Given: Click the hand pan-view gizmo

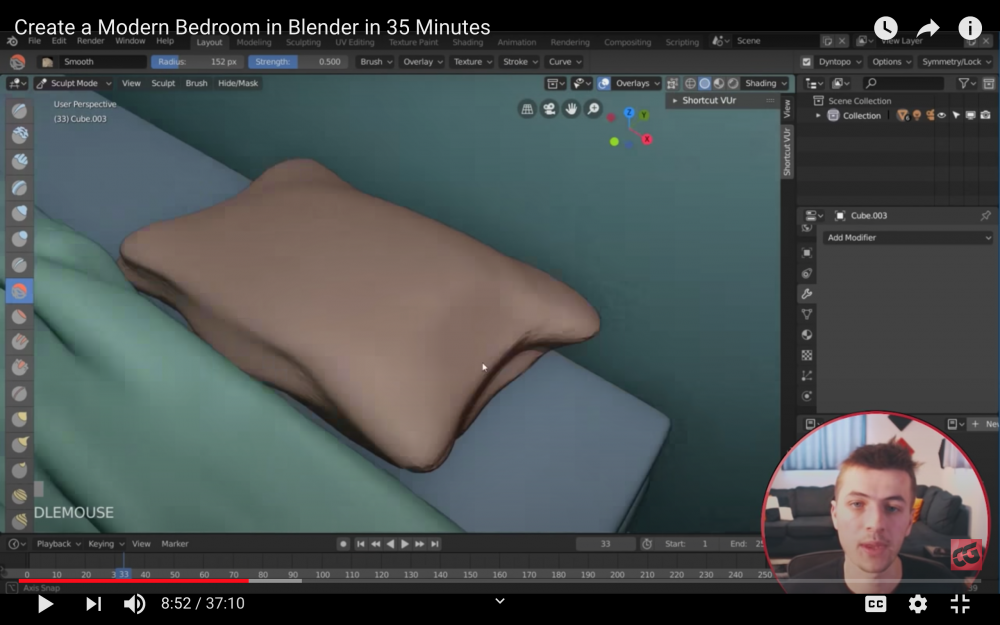Looking at the screenshot, I should (571, 109).
